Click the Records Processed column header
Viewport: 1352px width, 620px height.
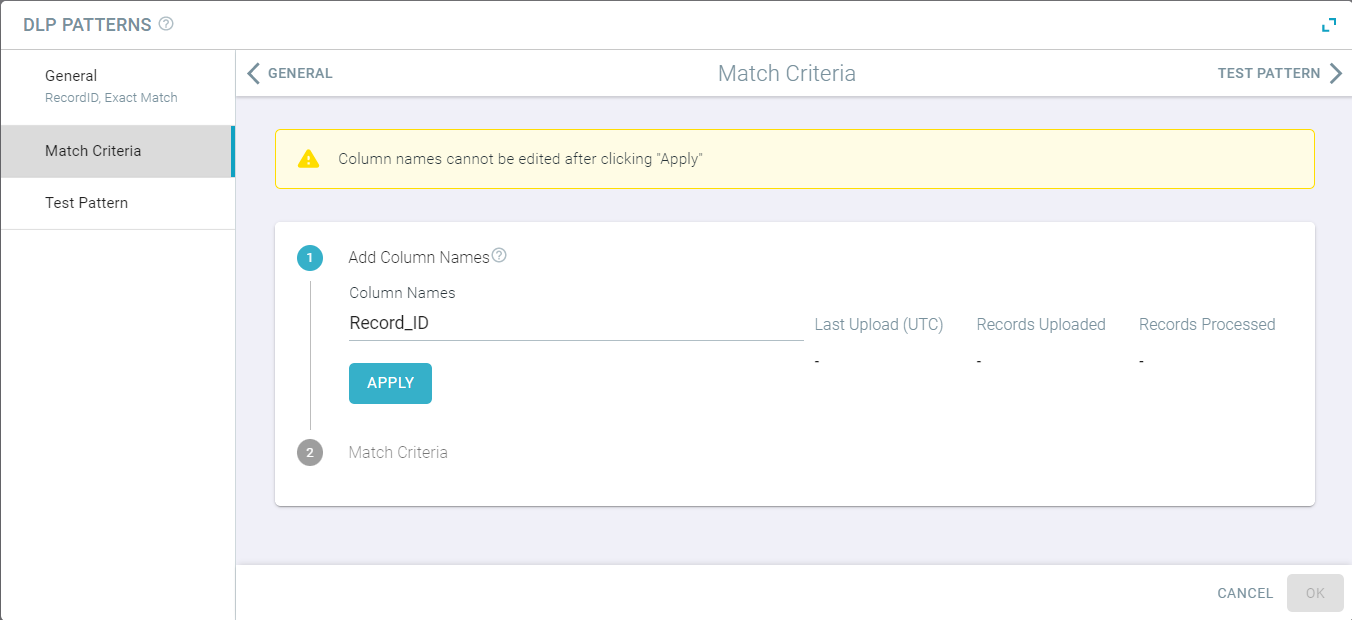pos(1207,324)
